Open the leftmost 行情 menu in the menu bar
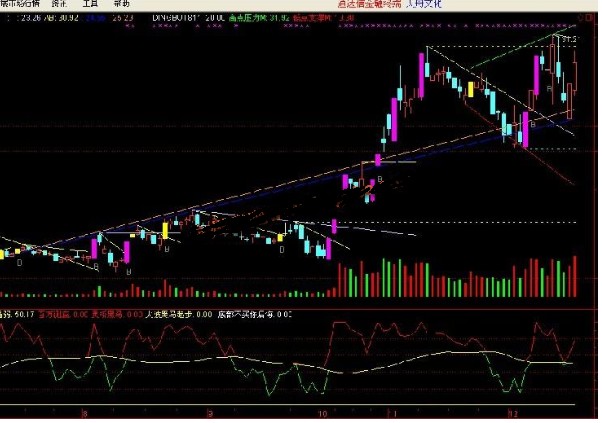The height and width of the screenshot is (423, 602). 20,3
